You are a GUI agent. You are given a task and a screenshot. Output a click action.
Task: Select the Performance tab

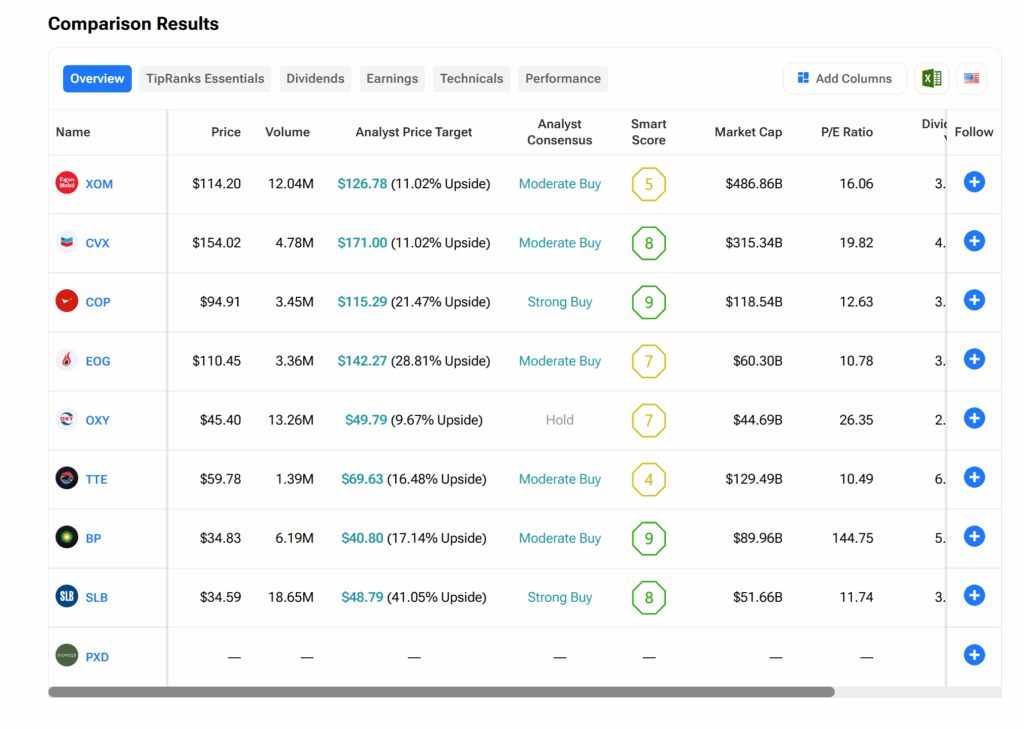563,79
